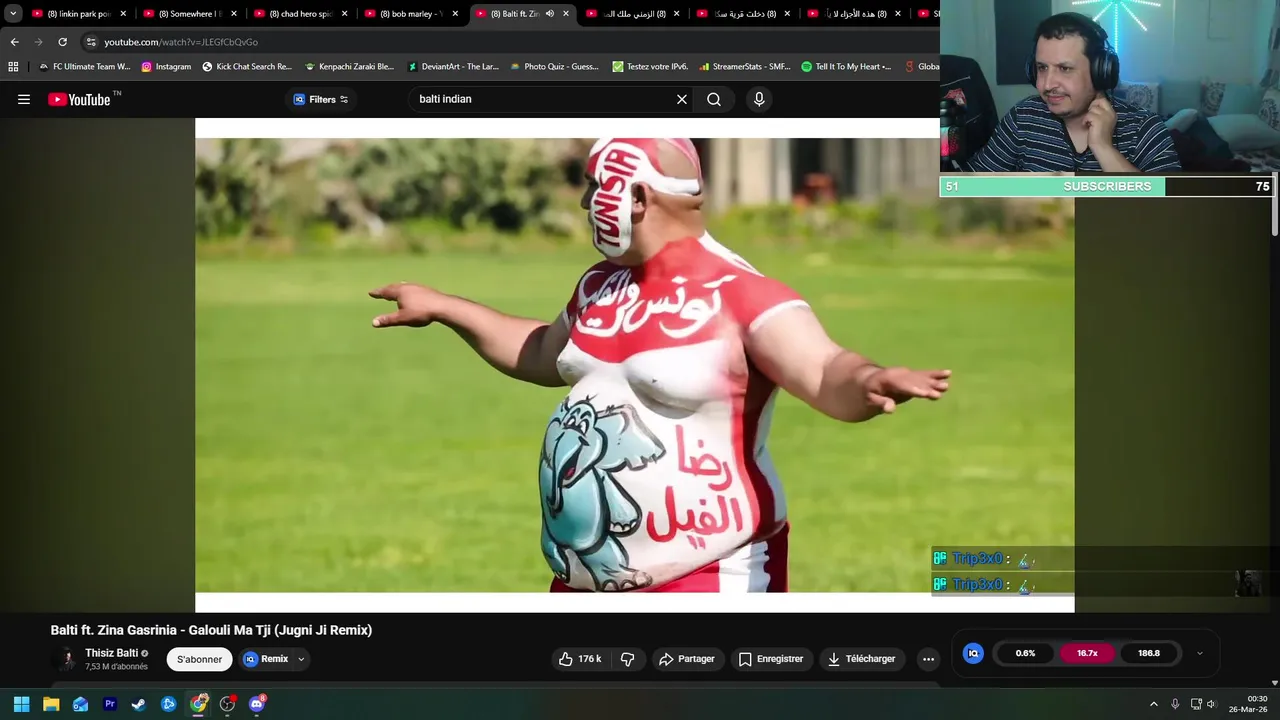Open the vidIQ Filters options

click(x=321, y=99)
